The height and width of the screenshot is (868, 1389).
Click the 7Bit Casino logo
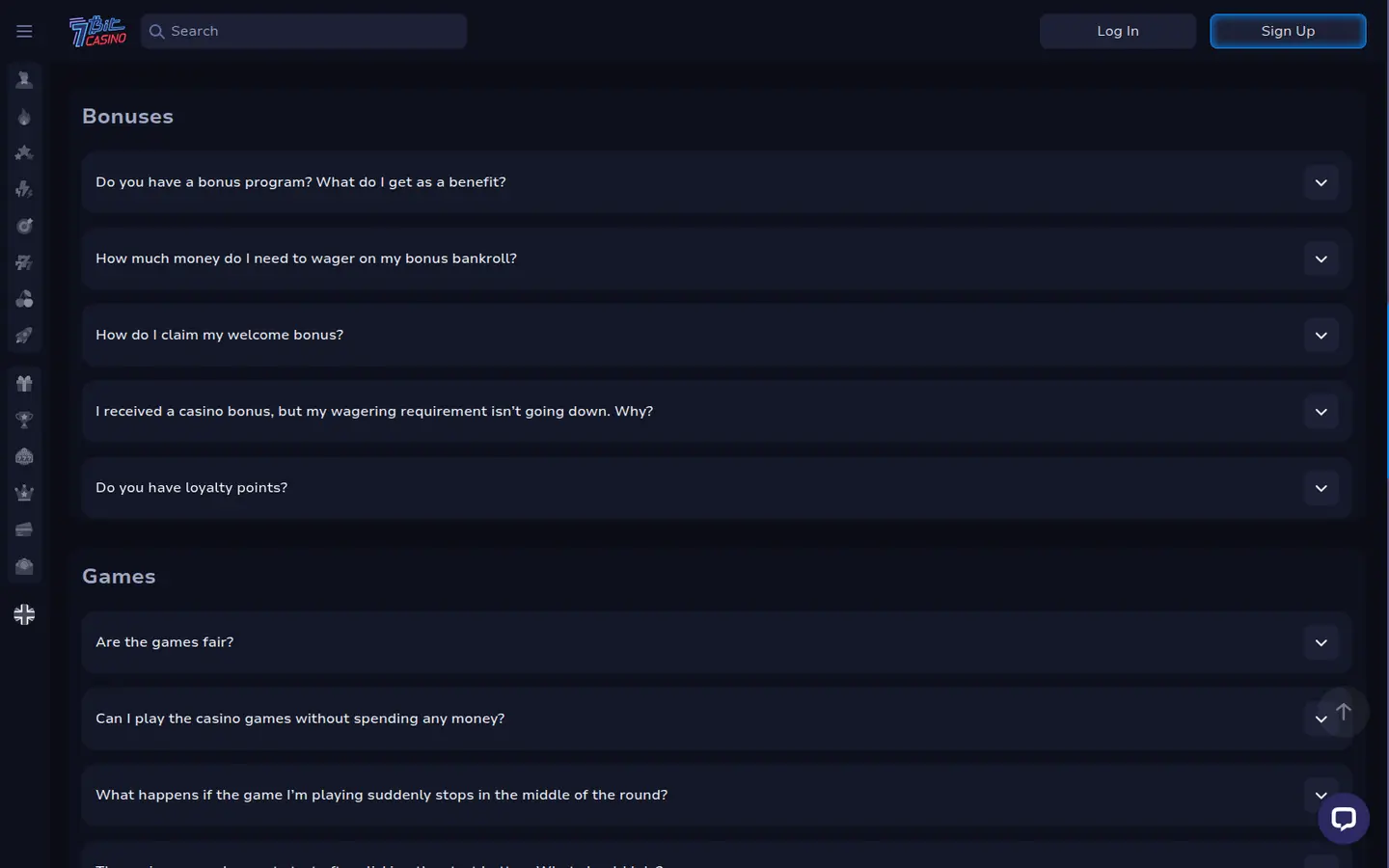[x=97, y=31]
